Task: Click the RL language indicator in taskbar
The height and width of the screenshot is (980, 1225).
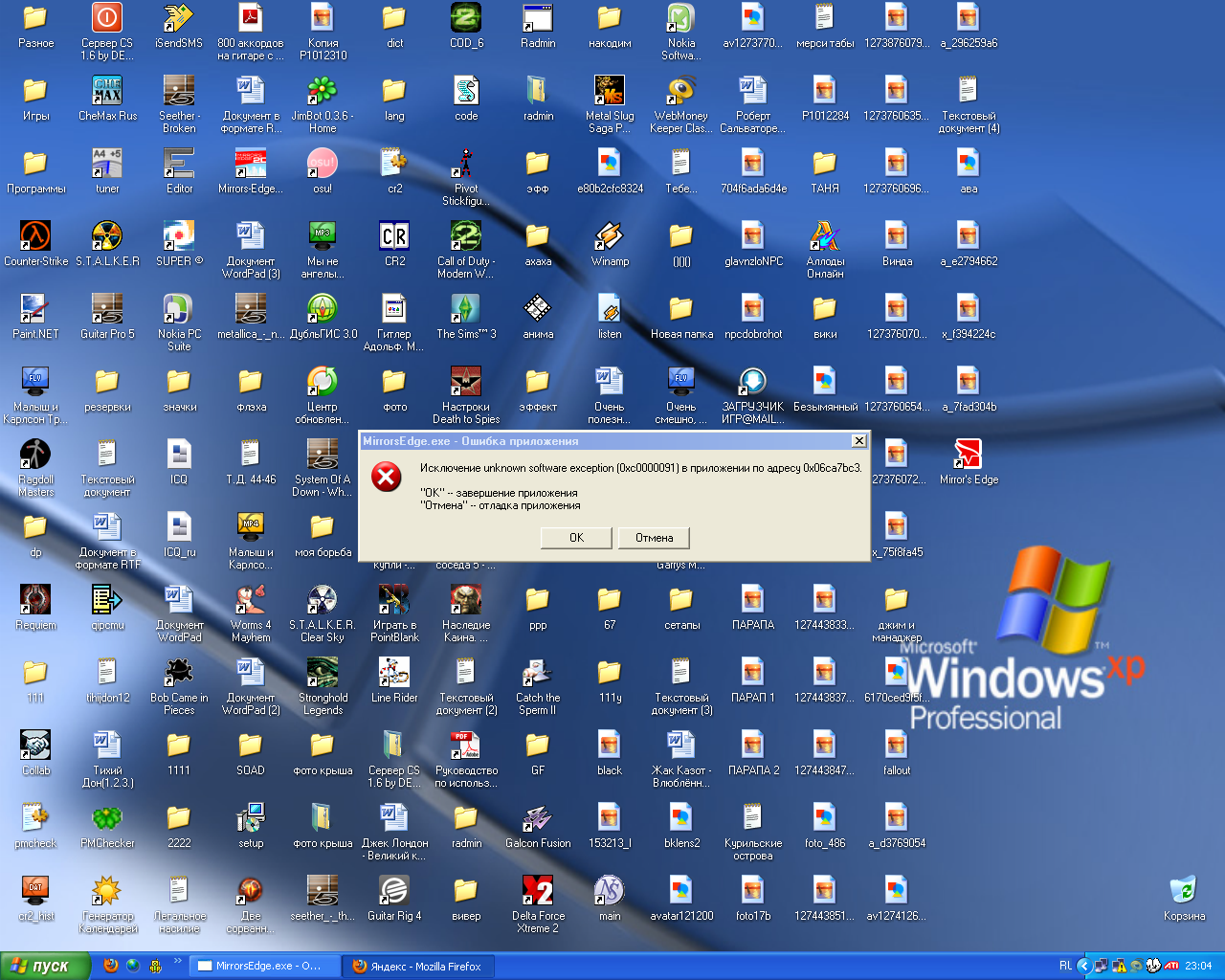Action: tap(1064, 966)
